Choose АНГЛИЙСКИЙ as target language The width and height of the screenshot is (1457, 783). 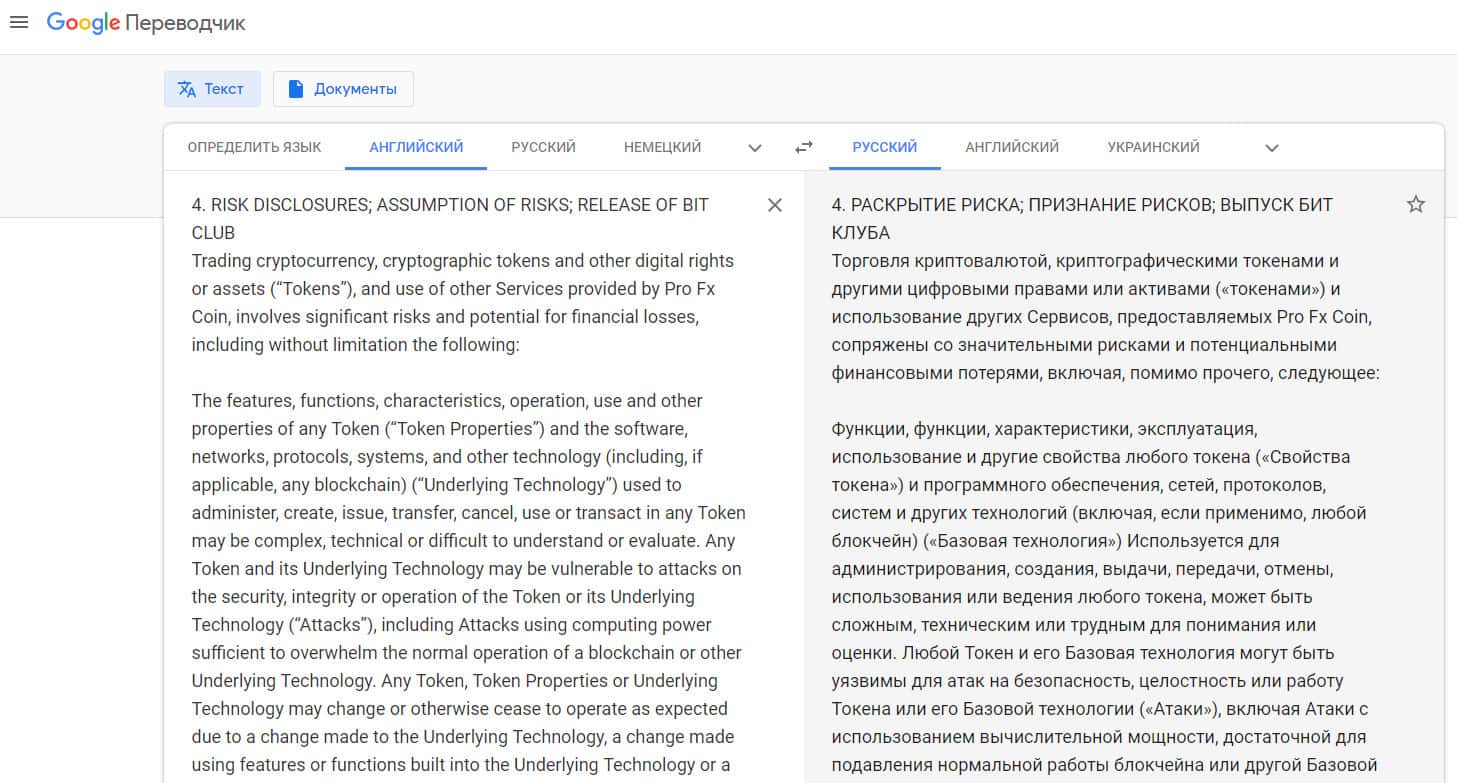pos(1011,147)
